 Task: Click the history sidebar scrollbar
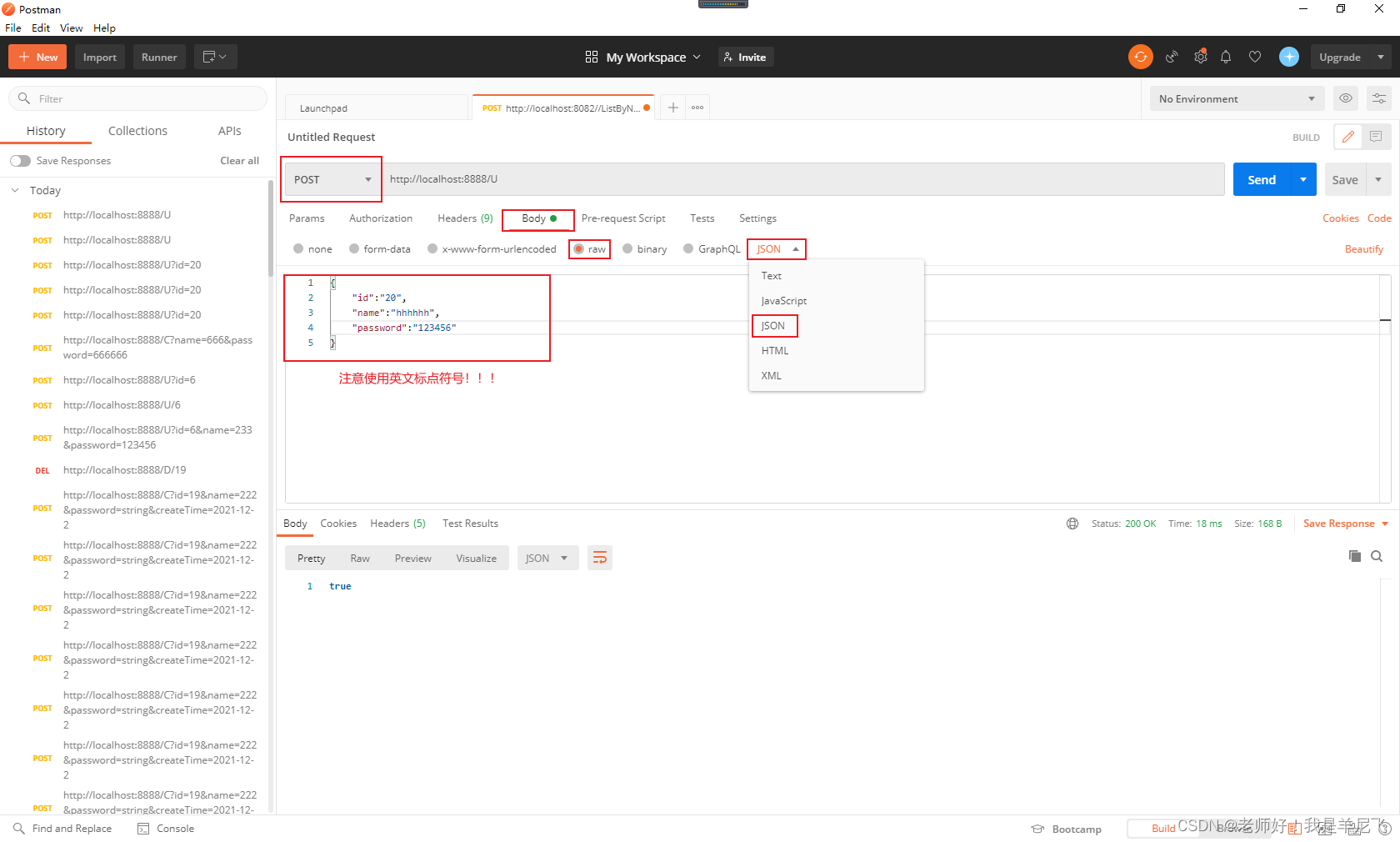pyautogui.click(x=270, y=229)
